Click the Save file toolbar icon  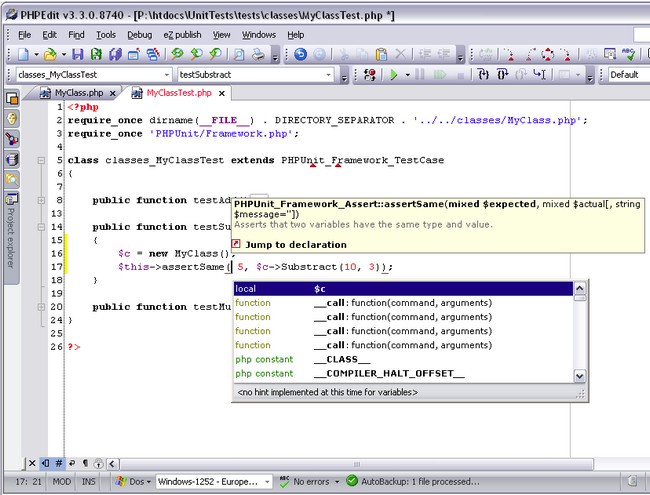pyautogui.click(x=76, y=54)
